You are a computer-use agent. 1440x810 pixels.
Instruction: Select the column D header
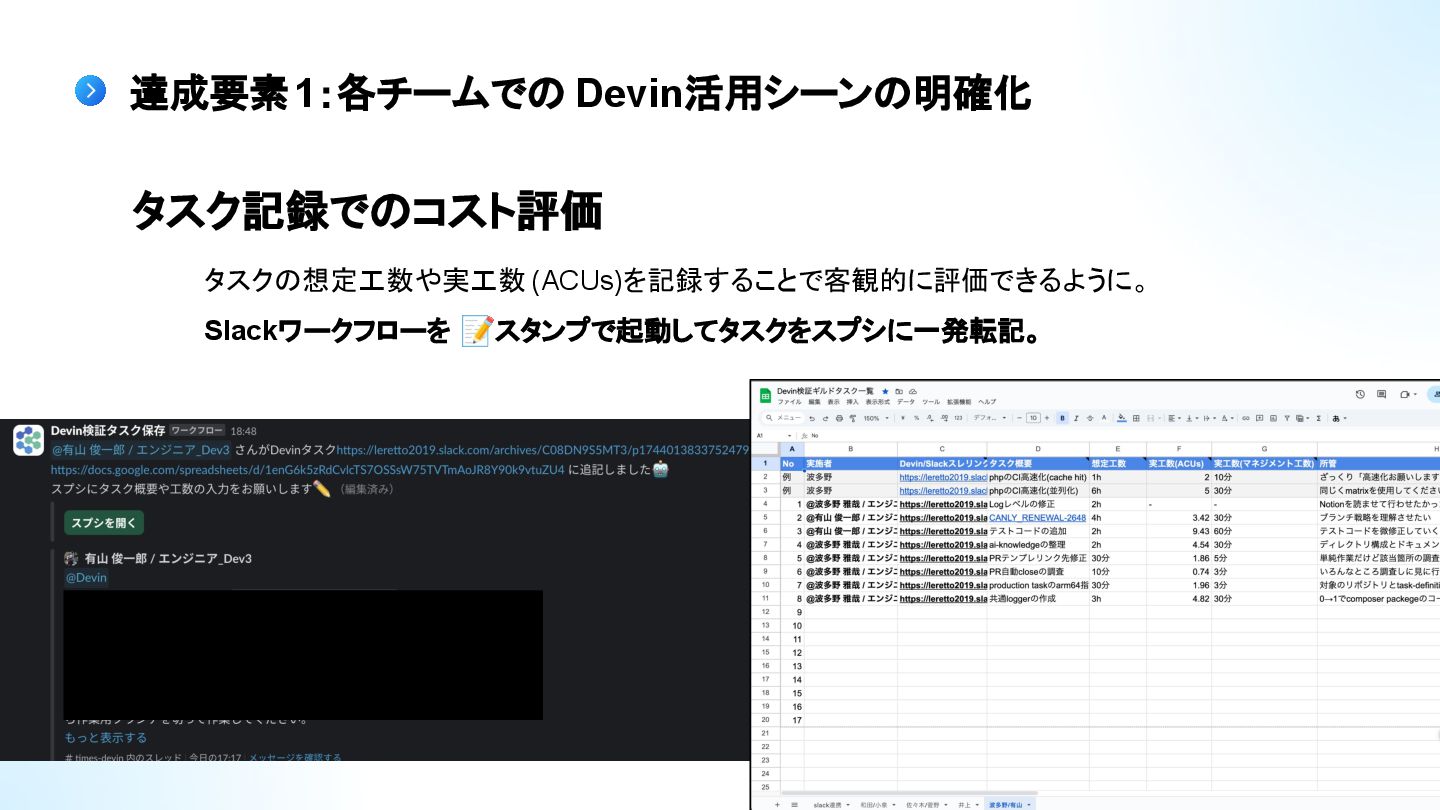pos(1038,449)
